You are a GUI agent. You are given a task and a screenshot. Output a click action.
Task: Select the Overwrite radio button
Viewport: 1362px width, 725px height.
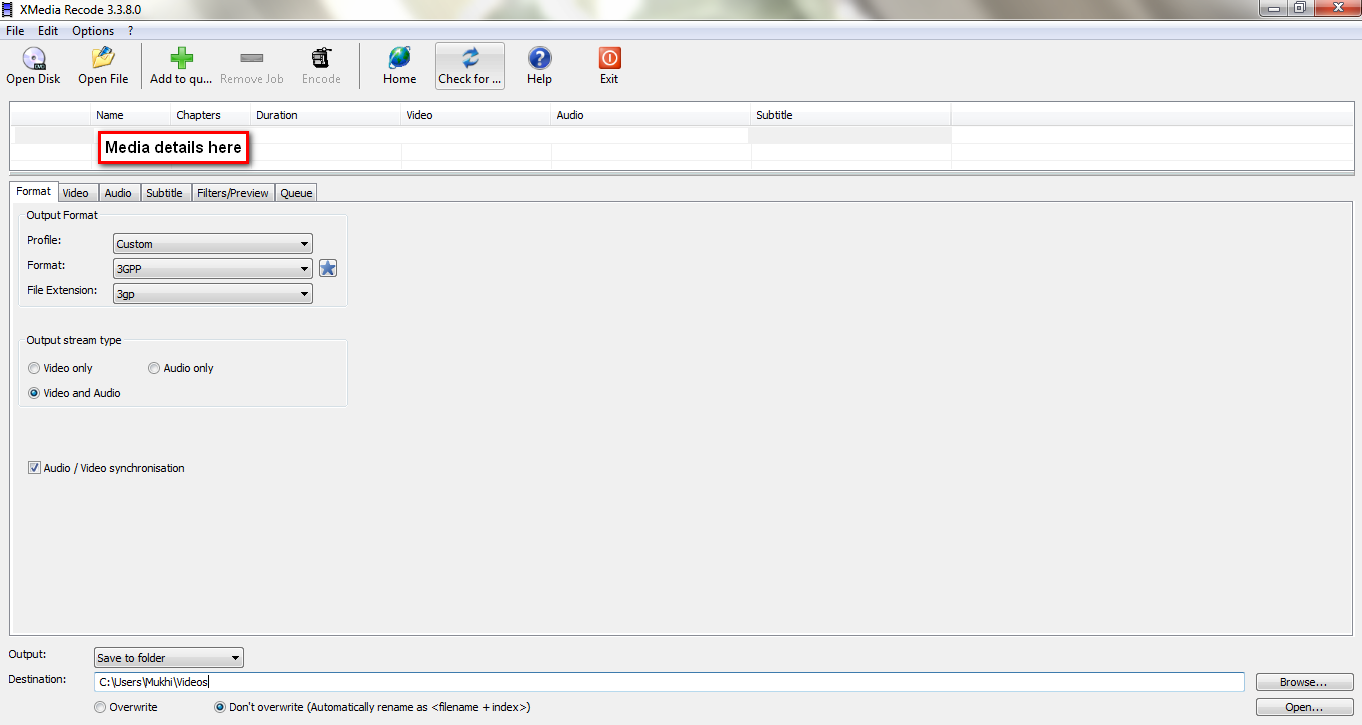pyautogui.click(x=100, y=707)
